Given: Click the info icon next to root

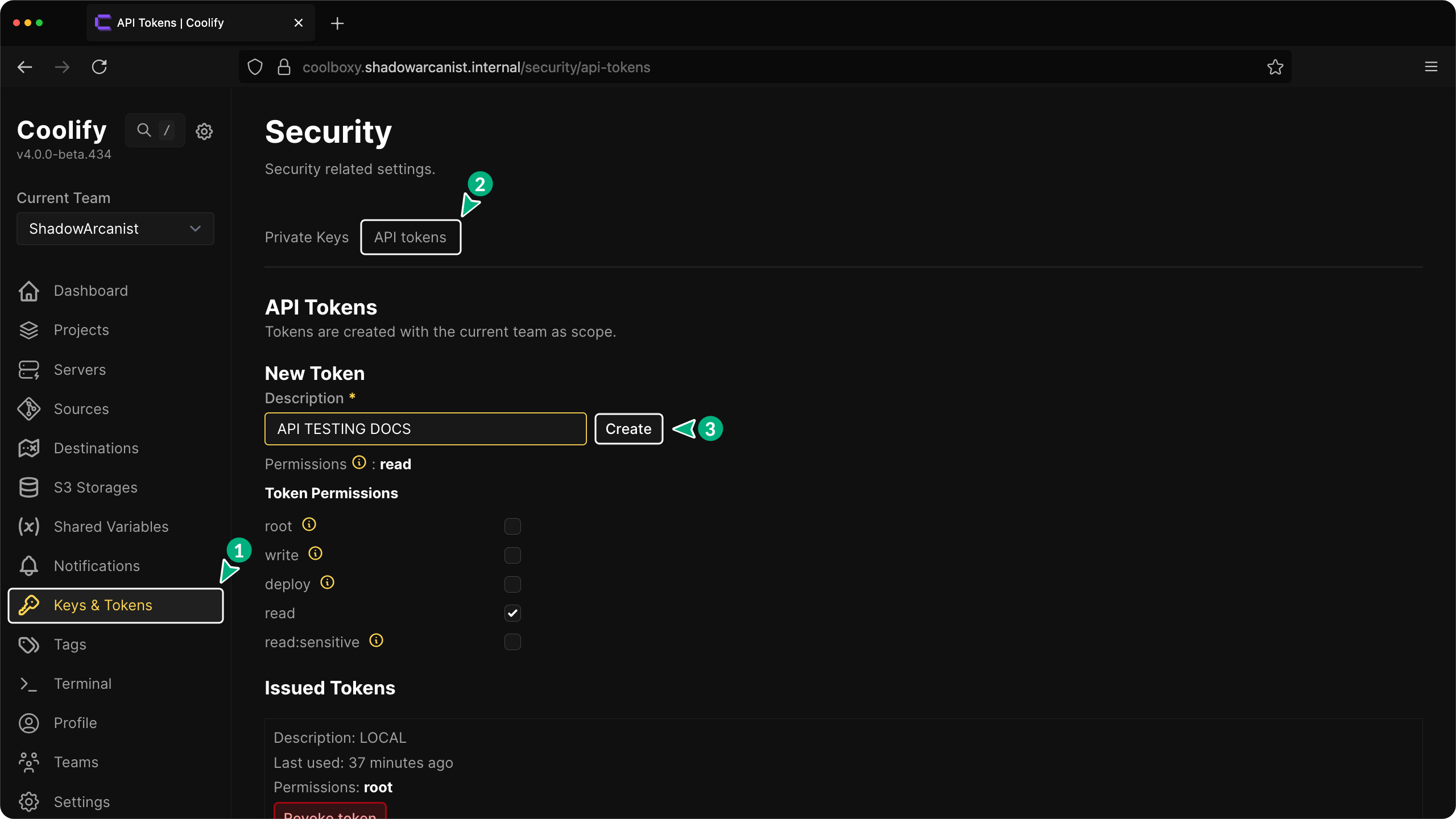Looking at the screenshot, I should (309, 524).
